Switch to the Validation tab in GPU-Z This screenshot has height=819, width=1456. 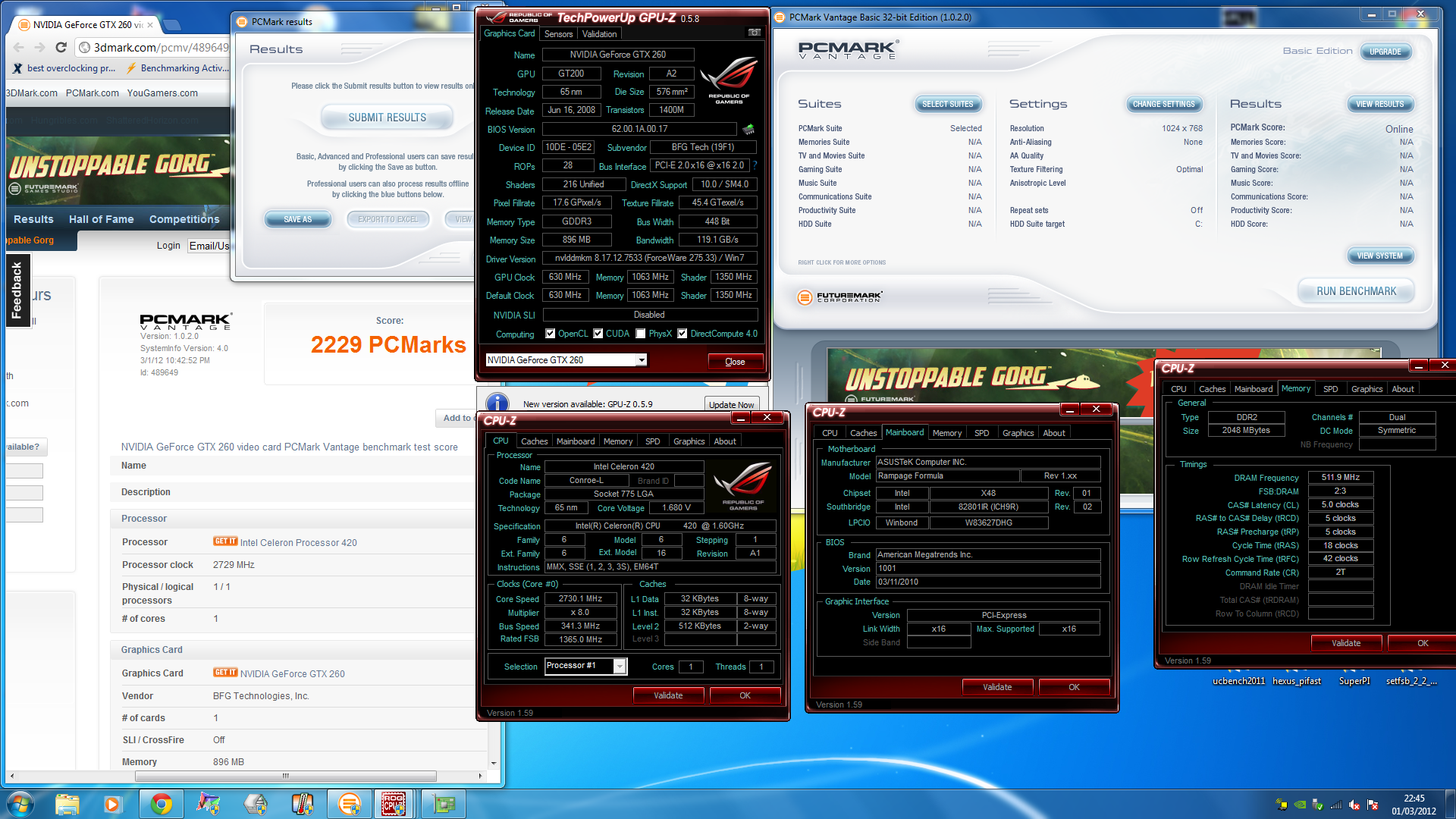(x=600, y=34)
